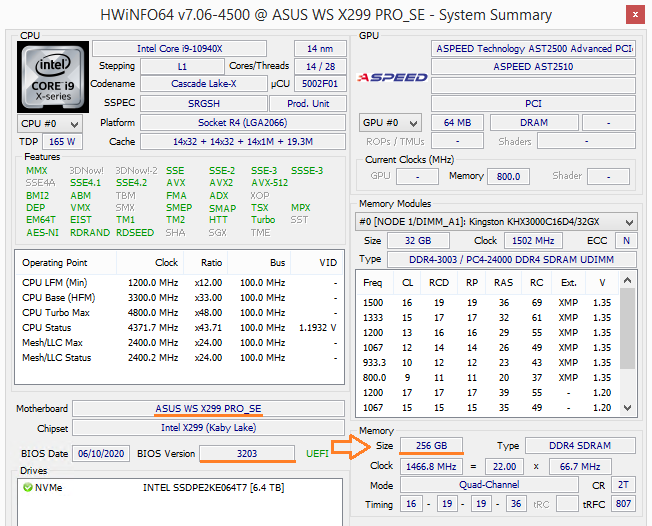Viewport: 652px width, 526px height.
Task: Click the tRFC 807 value
Action: [623, 504]
